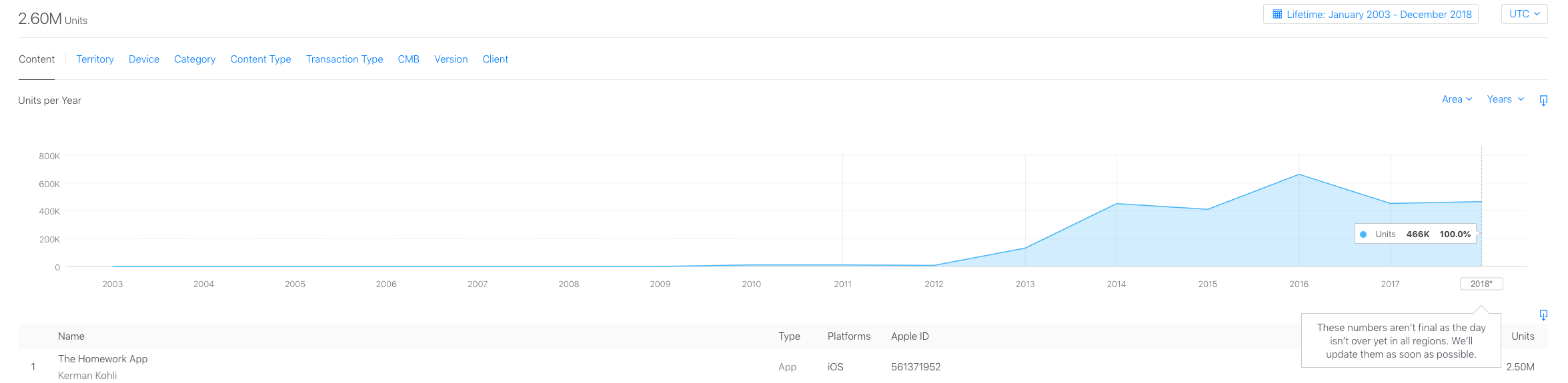This screenshot has width=1568, height=383.
Task: Click the chart download icon
Action: pyautogui.click(x=1543, y=101)
